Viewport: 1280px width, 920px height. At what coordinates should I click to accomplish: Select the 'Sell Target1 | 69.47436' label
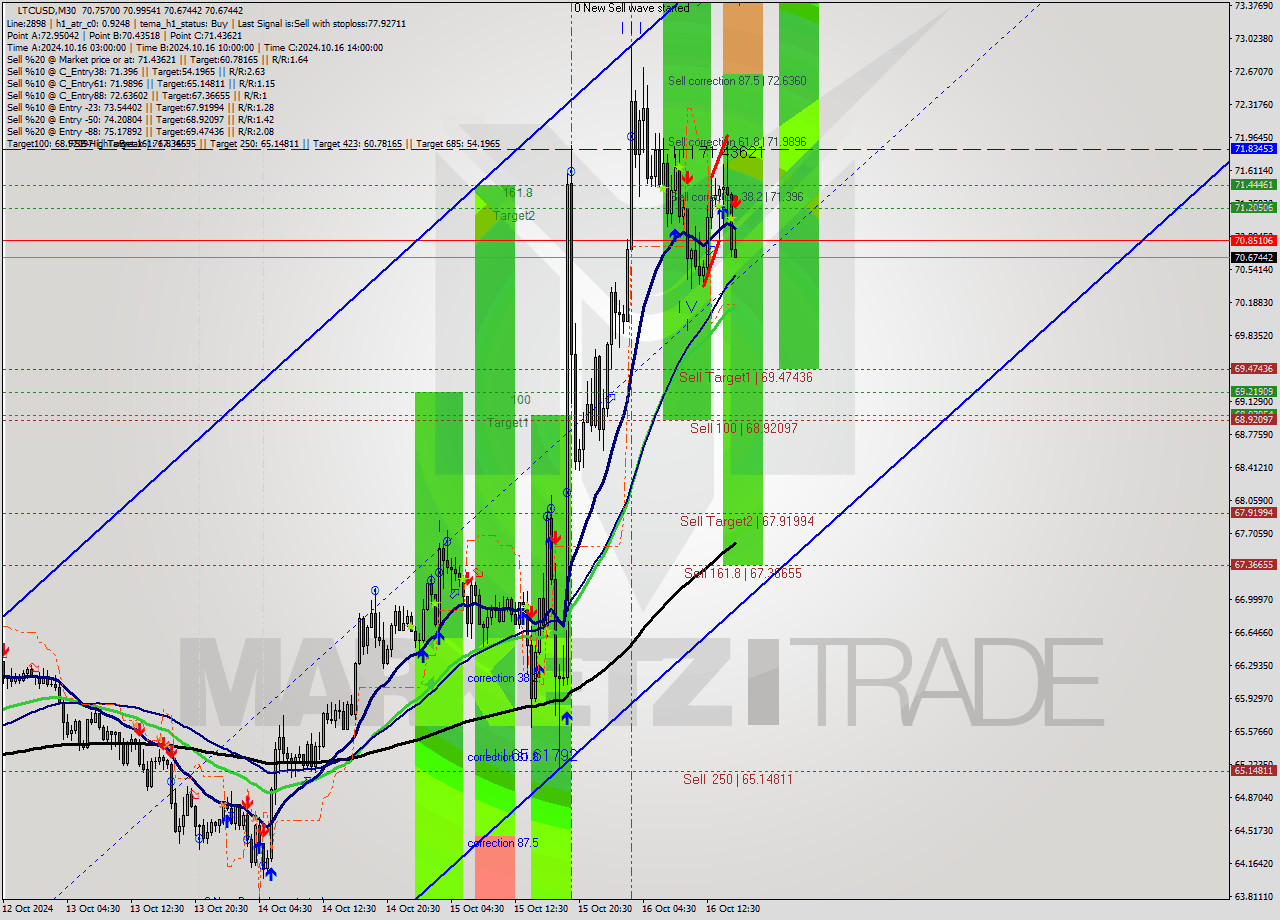tap(746, 377)
